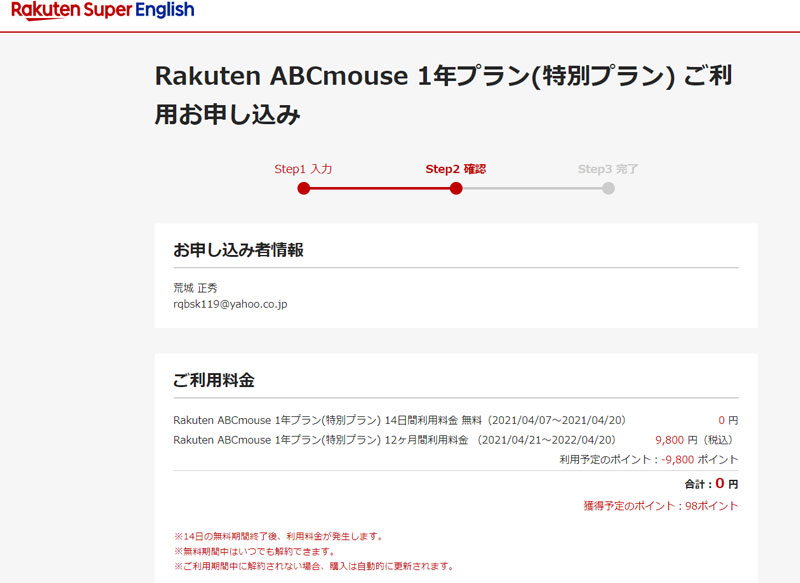This screenshot has height=583, width=800.
Task: Select the "Step2 確認" step label
Action: [x=456, y=169]
